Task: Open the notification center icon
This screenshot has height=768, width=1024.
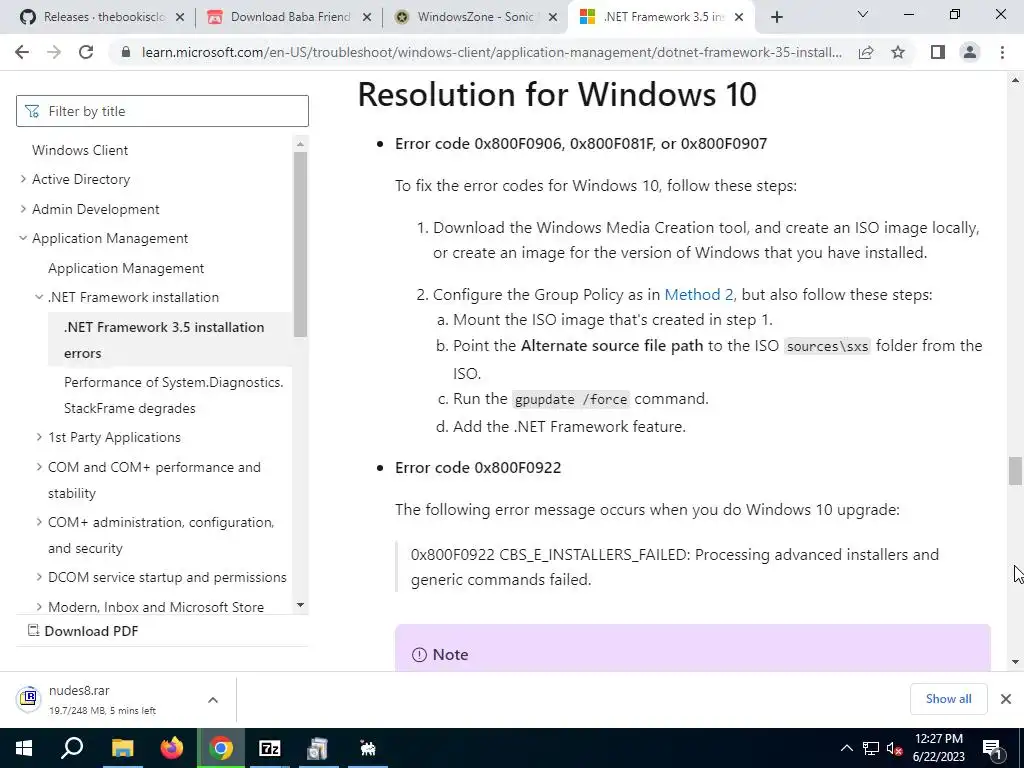Action: click(x=993, y=748)
